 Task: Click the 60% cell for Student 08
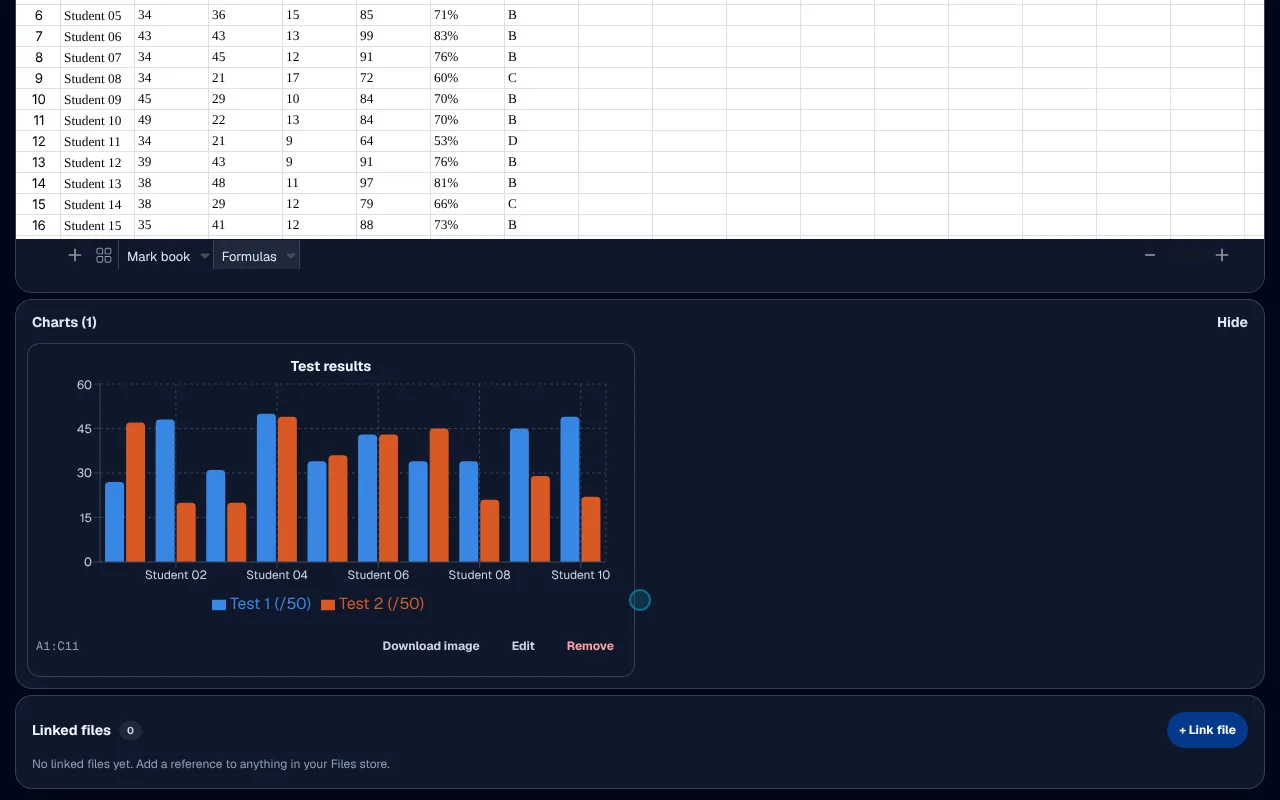pyautogui.click(x=467, y=78)
